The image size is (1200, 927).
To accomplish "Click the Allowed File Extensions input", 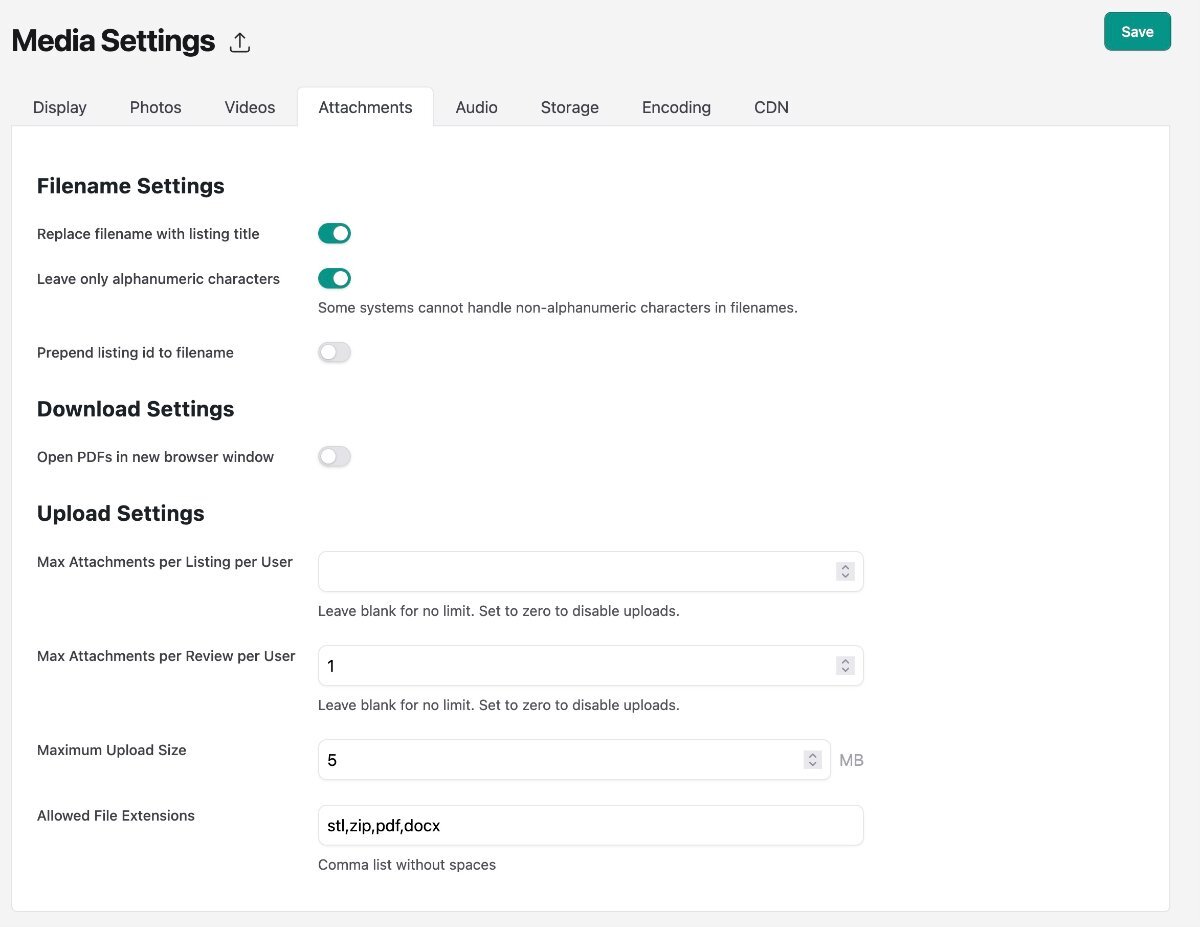I will pyautogui.click(x=590, y=826).
